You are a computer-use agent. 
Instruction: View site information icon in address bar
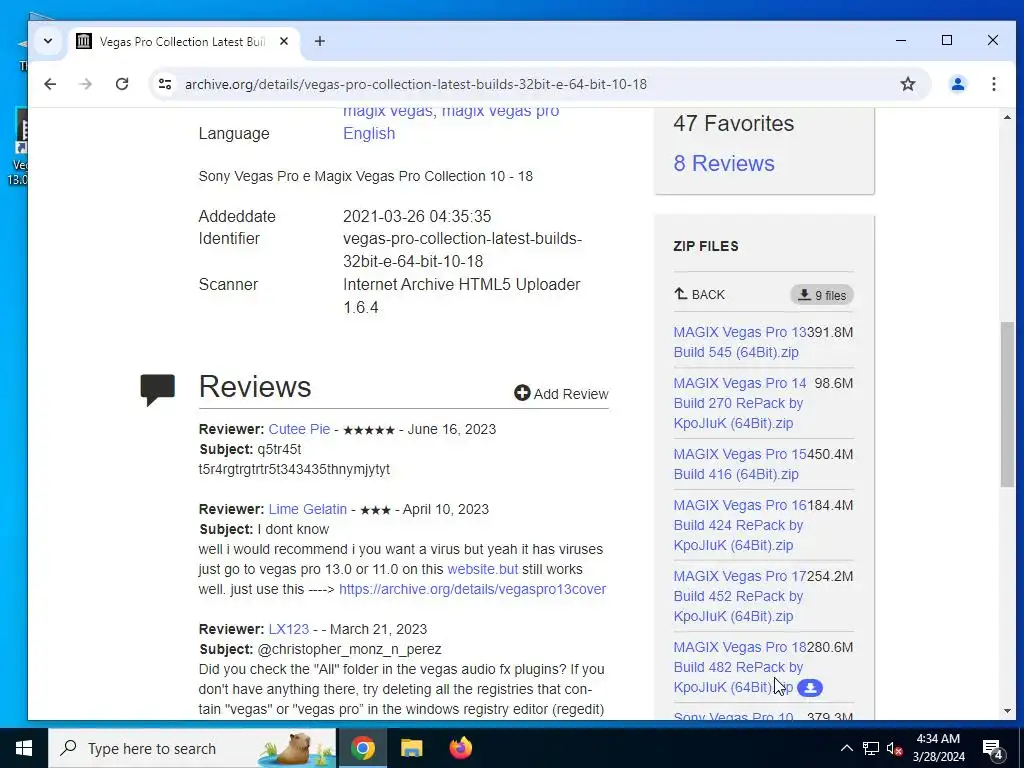[165, 84]
